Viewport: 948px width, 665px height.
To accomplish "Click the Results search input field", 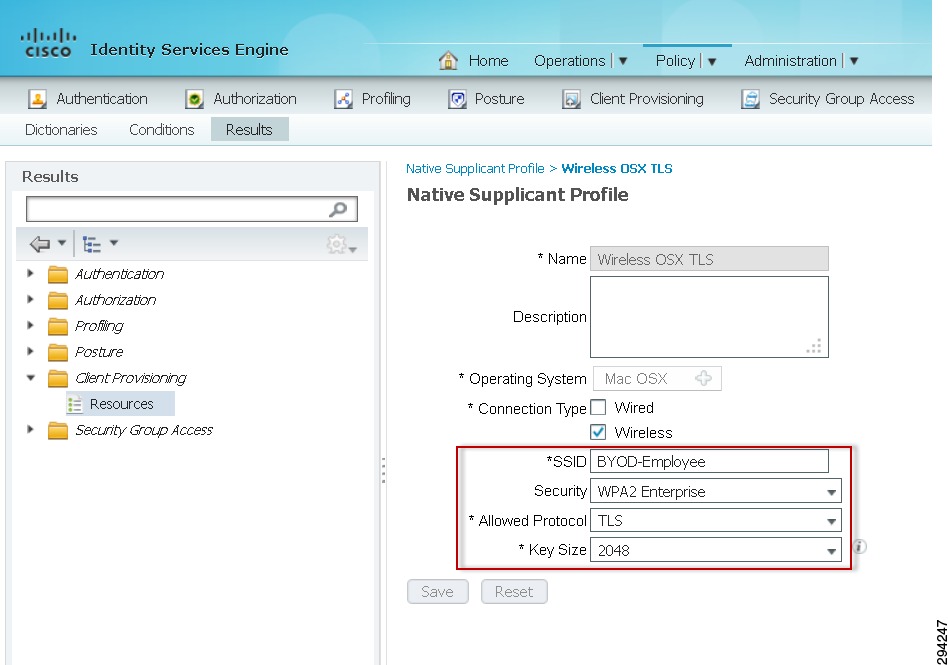I will pos(192,209).
